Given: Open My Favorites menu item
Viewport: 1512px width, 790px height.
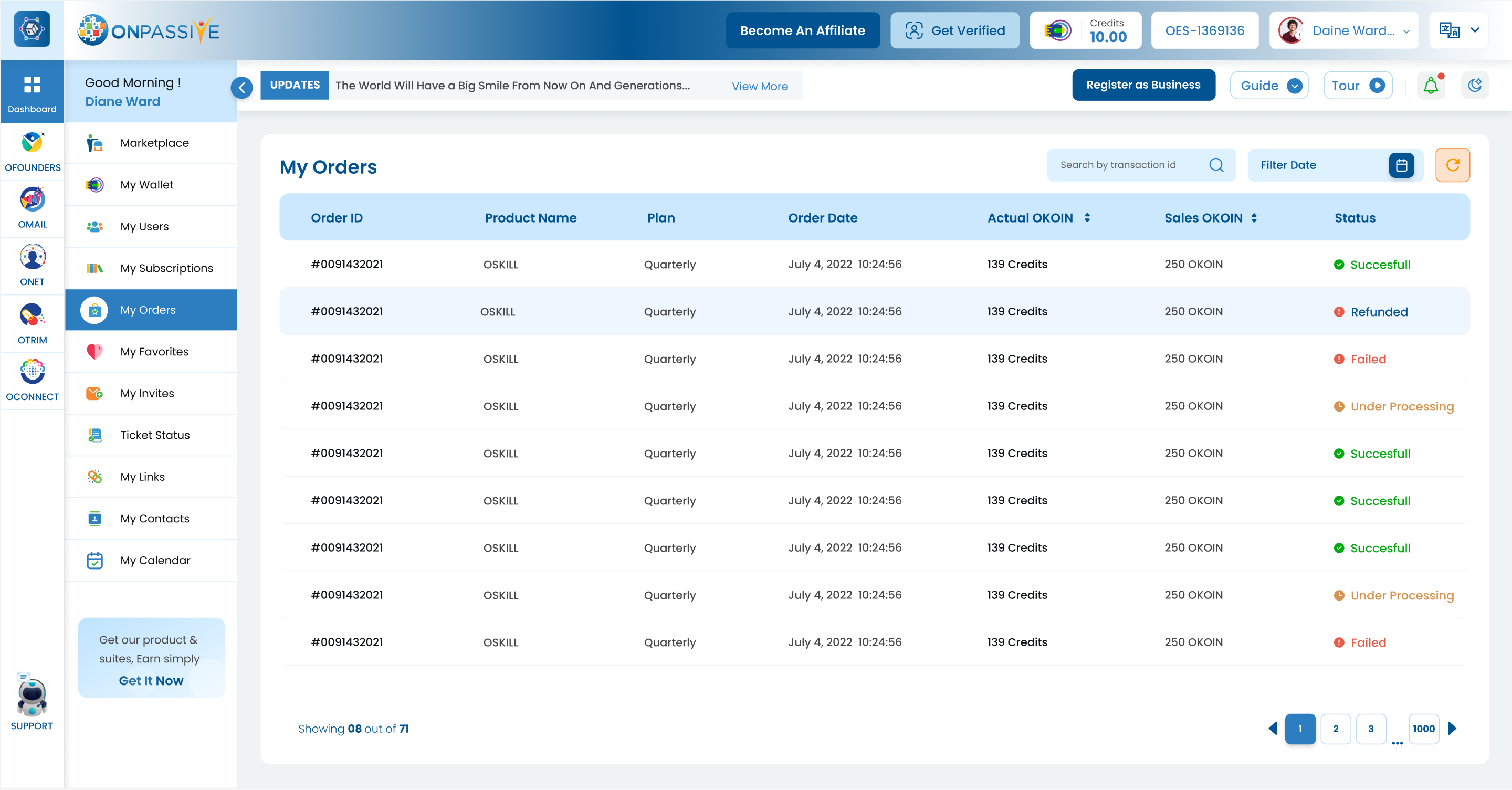Looking at the screenshot, I should click(x=151, y=352).
